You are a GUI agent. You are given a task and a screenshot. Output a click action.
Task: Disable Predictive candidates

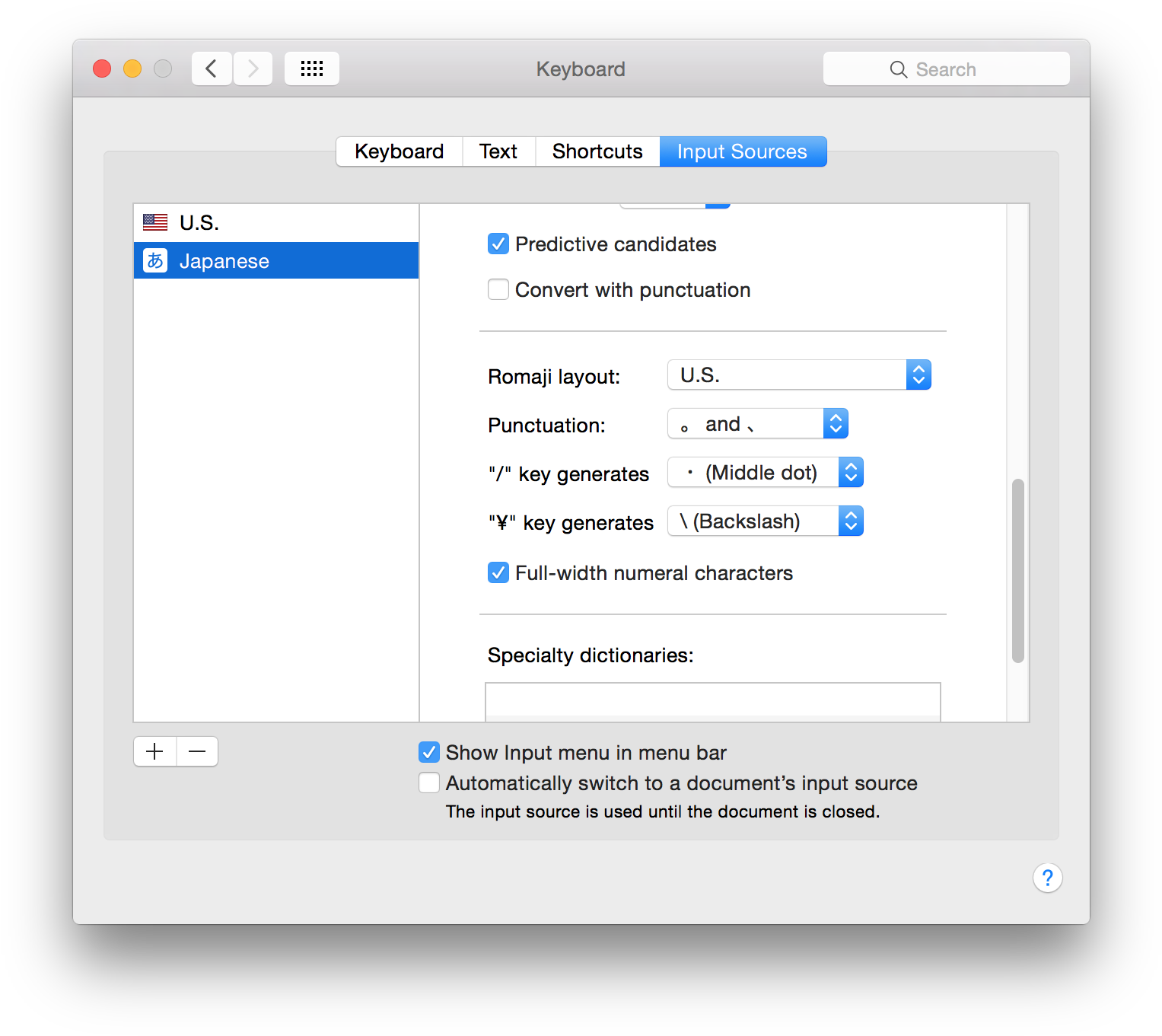click(x=498, y=244)
